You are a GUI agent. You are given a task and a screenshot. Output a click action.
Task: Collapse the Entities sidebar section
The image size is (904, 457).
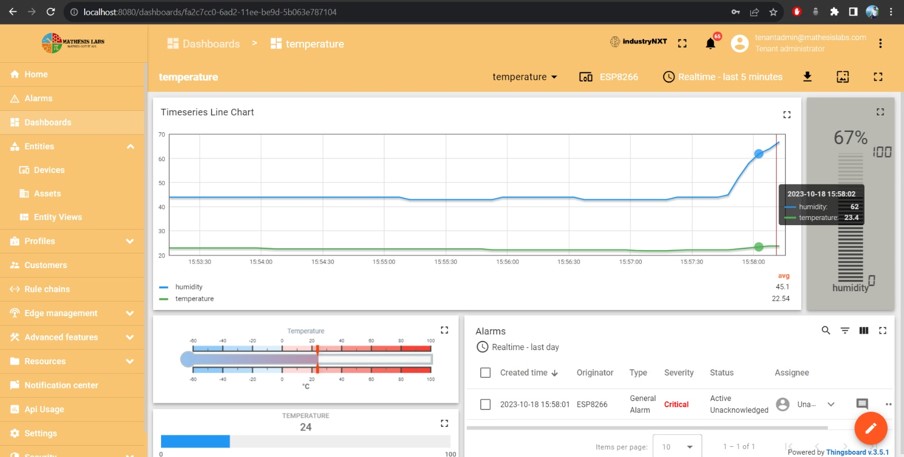[130, 146]
